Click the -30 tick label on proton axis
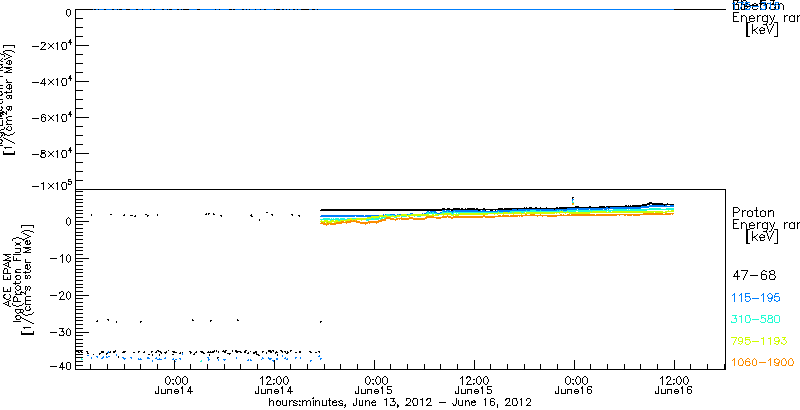 (59, 332)
